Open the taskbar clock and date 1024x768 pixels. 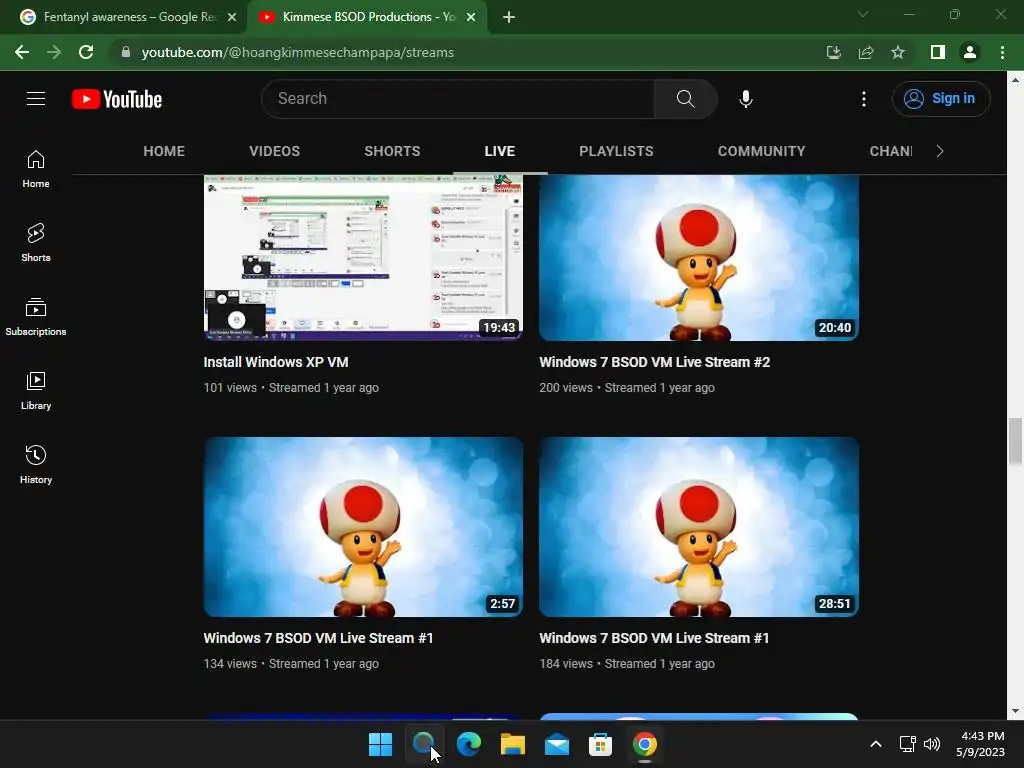coord(980,744)
